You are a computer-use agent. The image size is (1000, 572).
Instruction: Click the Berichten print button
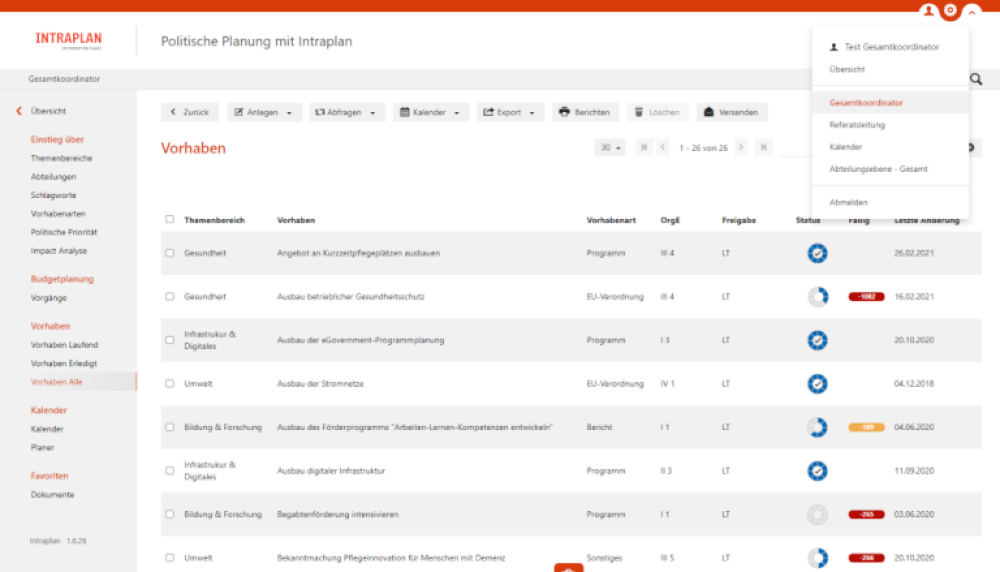click(x=585, y=112)
